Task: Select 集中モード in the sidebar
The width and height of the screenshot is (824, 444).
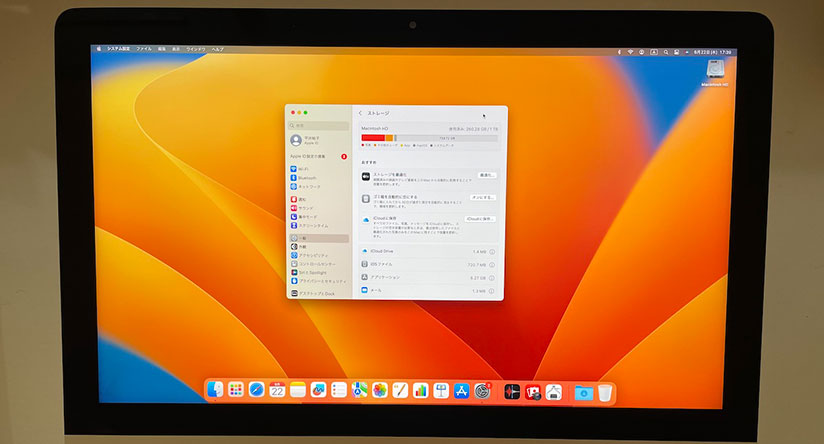Action: [318, 217]
